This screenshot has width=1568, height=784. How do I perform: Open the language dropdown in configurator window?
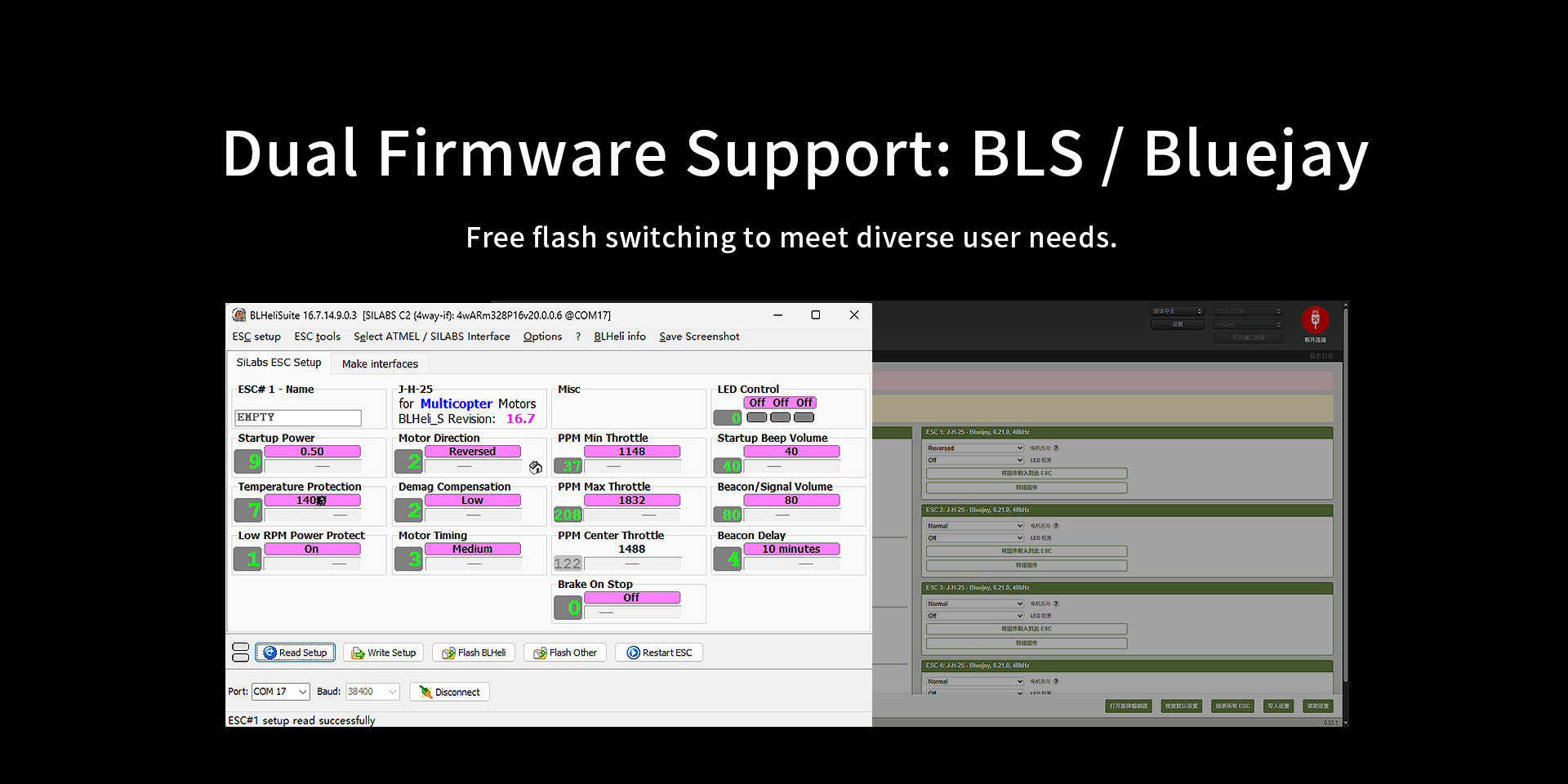click(x=1178, y=311)
